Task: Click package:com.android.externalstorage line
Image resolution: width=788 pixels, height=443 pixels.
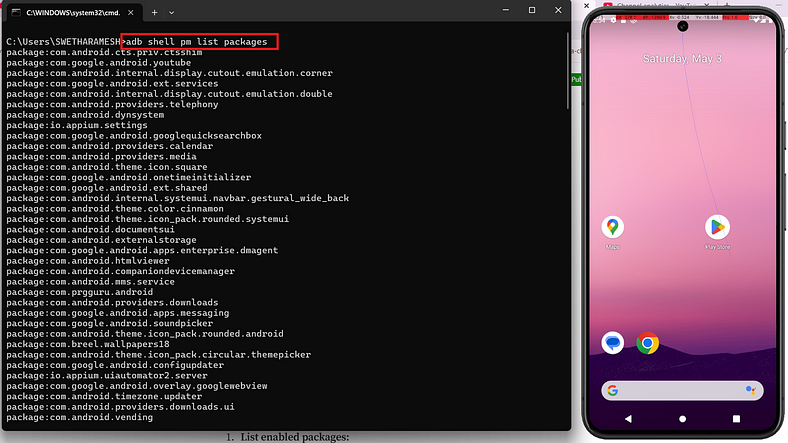Action: 101,240
